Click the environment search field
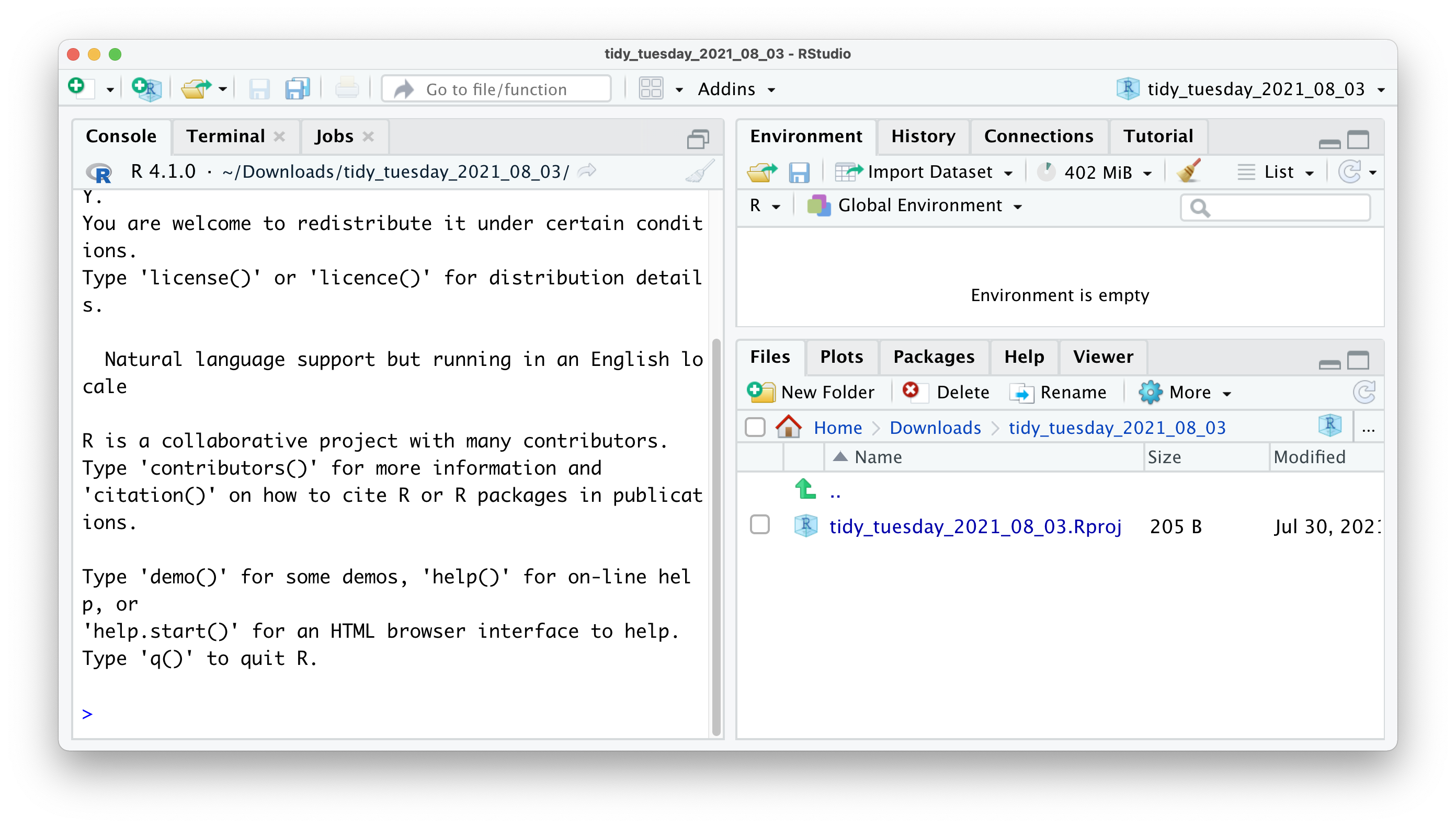Image resolution: width=1456 pixels, height=828 pixels. (x=1275, y=207)
